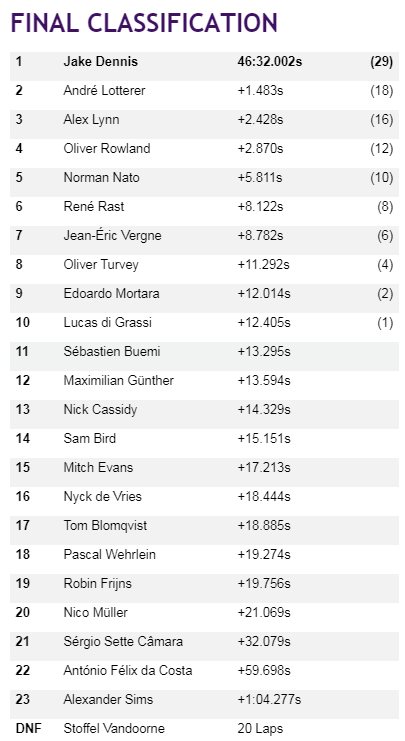Click André Lotterer in second place
Screen dimensions: 405x741
[x=104, y=90]
